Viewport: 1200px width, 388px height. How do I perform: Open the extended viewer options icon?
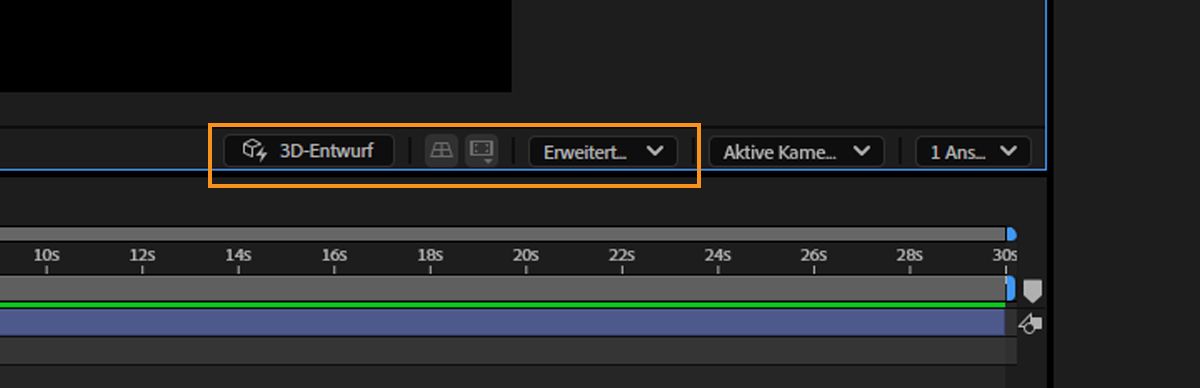(x=482, y=151)
